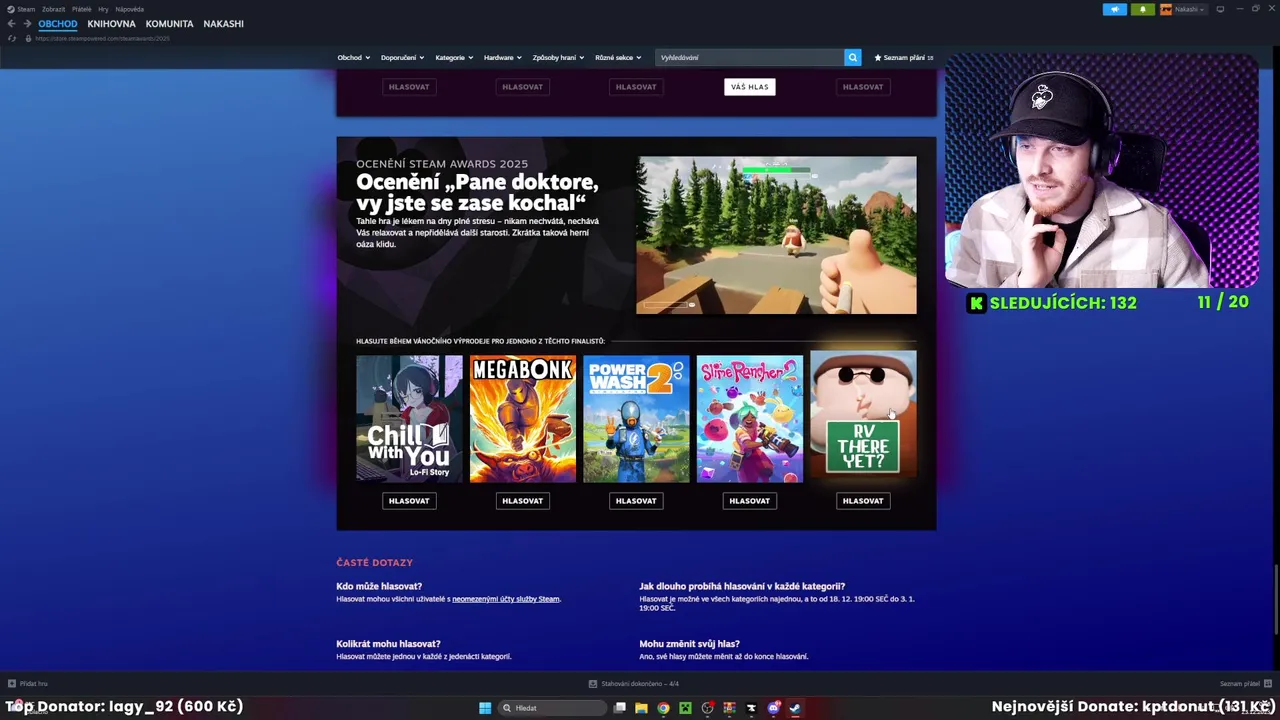
Task: Focus the Windows Hledat search box
Action: coord(553,708)
